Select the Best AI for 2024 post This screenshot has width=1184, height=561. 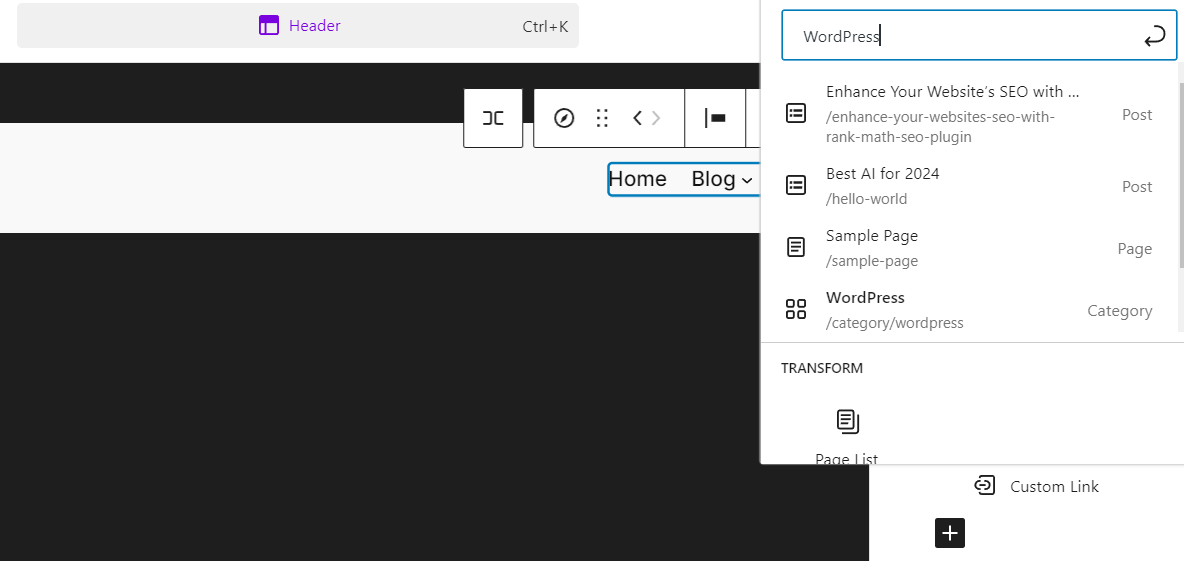[x=969, y=186]
